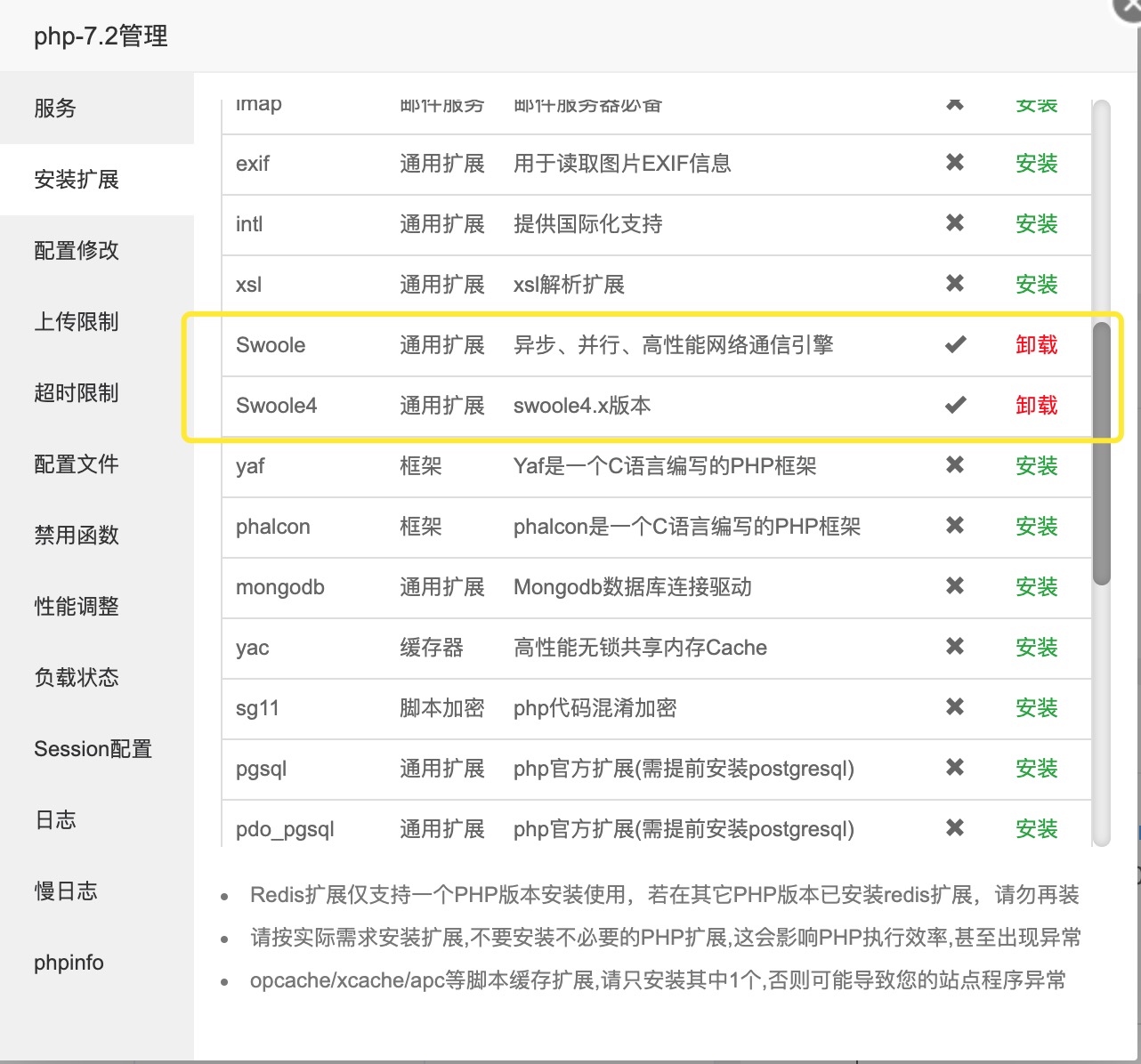
Task: Install the xsl extension
Action: click(1037, 285)
